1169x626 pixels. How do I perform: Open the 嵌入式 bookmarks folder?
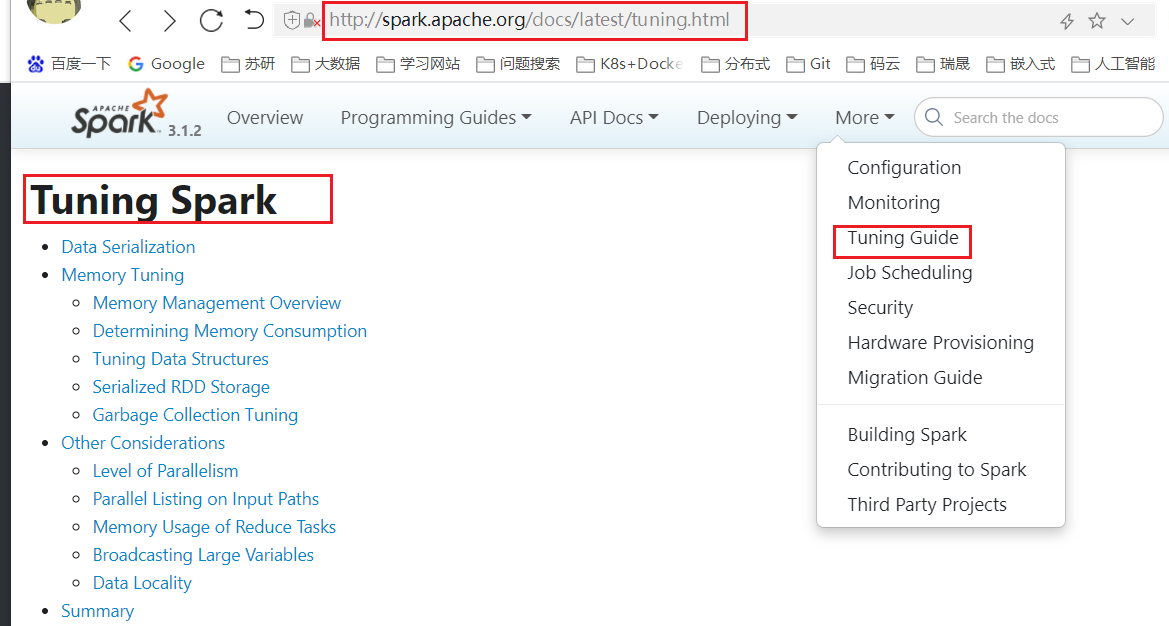point(1021,64)
